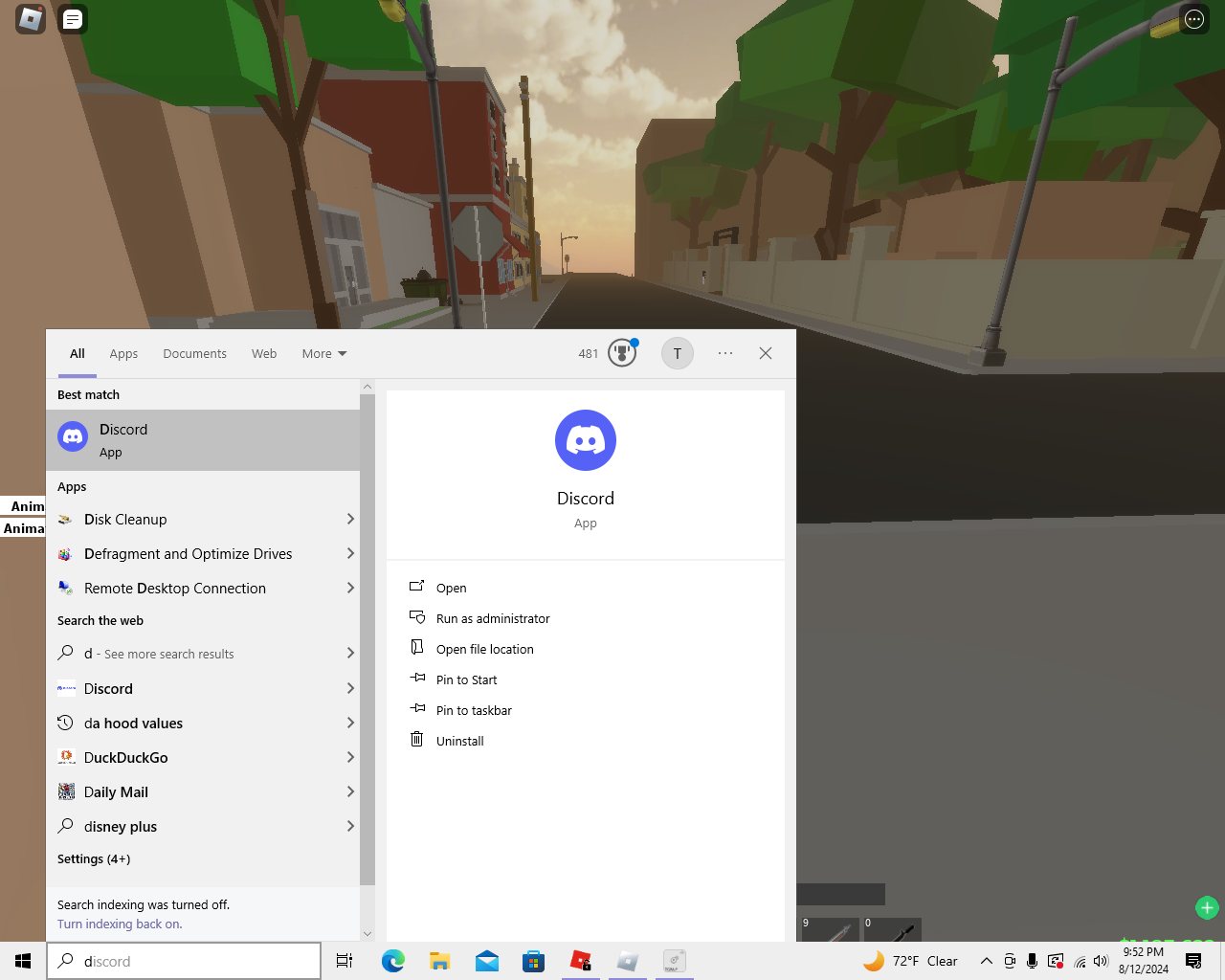Open Task View on taskbar

tap(345, 961)
